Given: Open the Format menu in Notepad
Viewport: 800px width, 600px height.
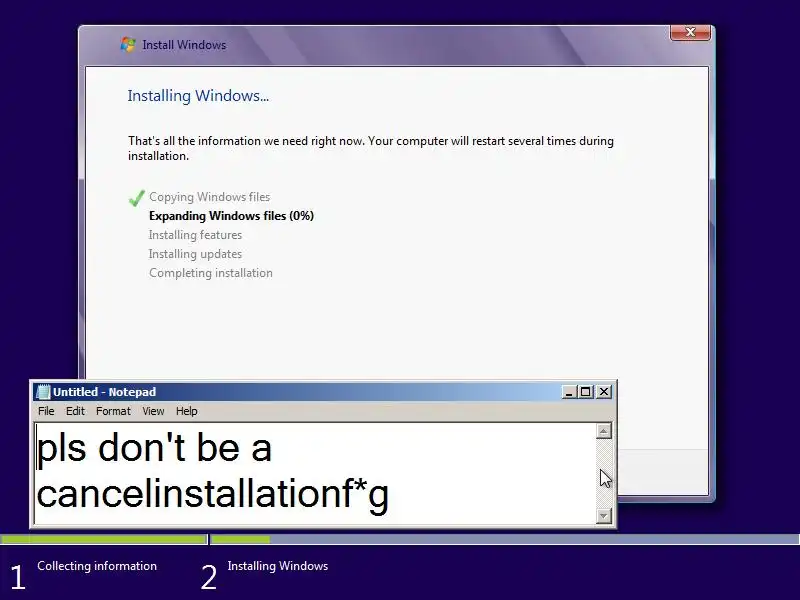Looking at the screenshot, I should [113, 411].
